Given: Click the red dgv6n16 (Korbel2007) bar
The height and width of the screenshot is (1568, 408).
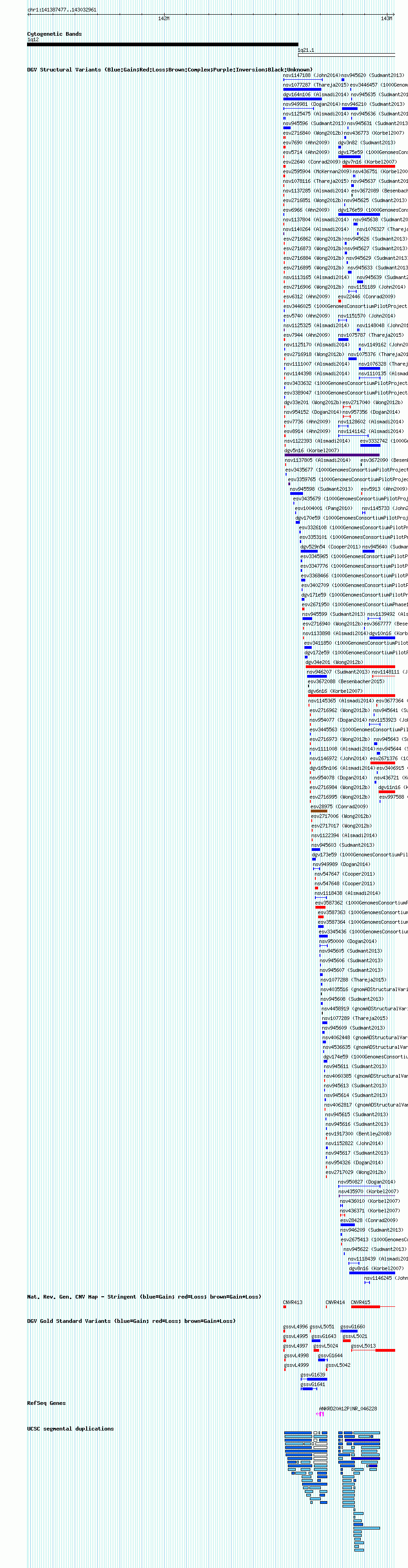Looking at the screenshot, I should 351,695.
